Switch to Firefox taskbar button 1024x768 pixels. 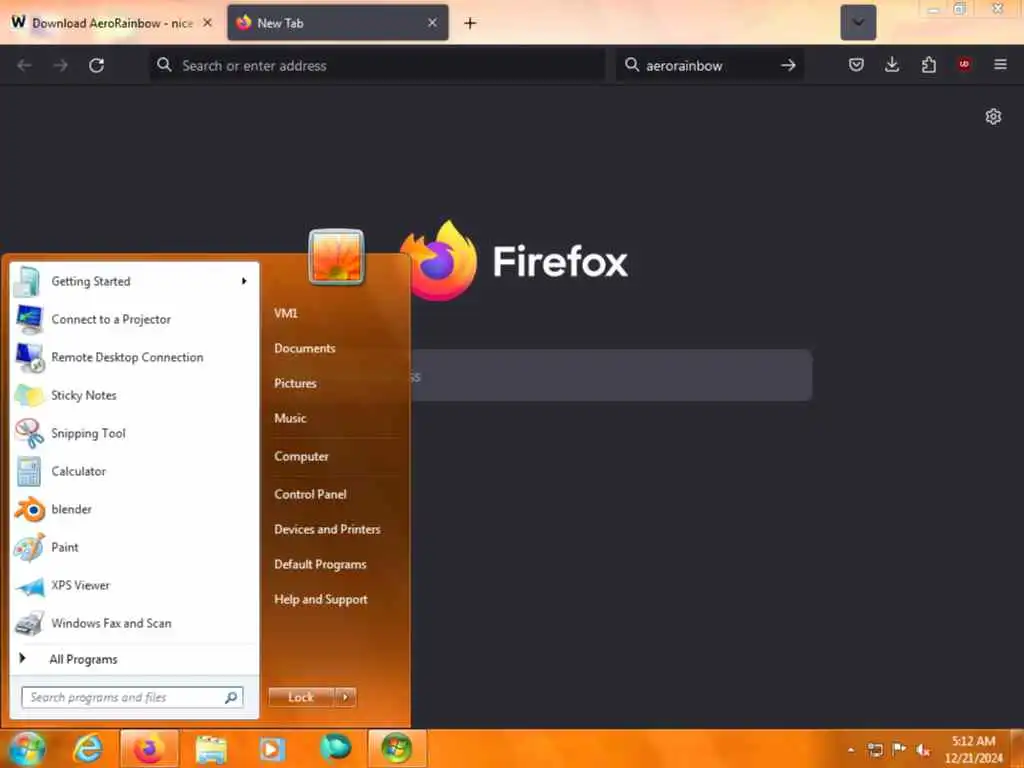[x=149, y=748]
